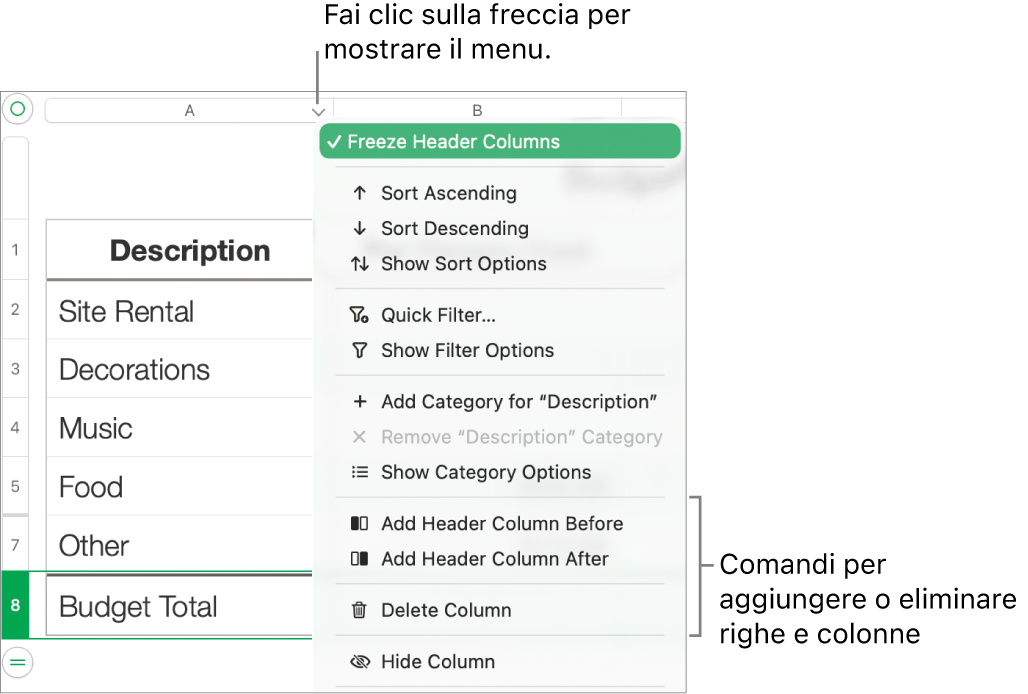Click the Sort Ascending arrow icon
Screen dimensions: 1028x694
coord(360,193)
